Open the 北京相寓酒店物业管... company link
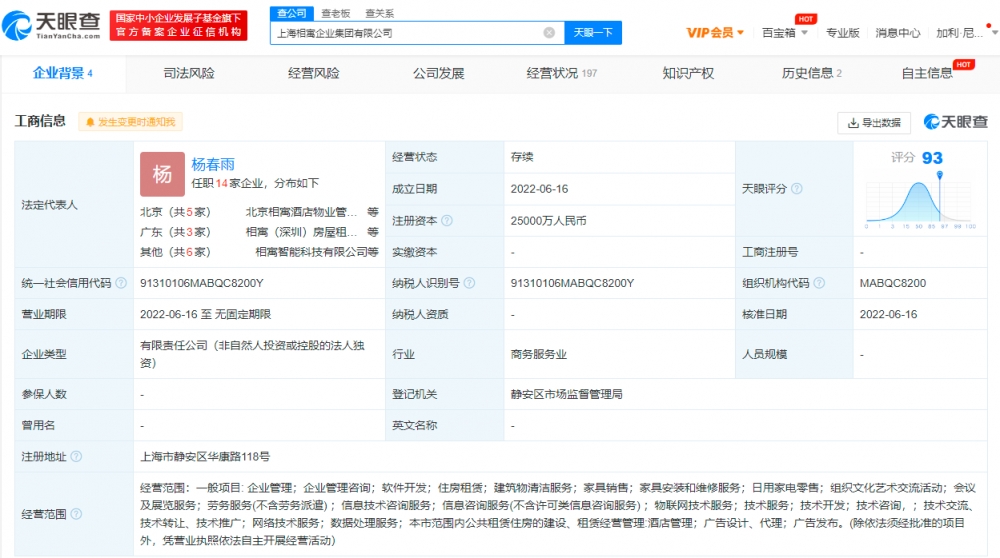 301,212
